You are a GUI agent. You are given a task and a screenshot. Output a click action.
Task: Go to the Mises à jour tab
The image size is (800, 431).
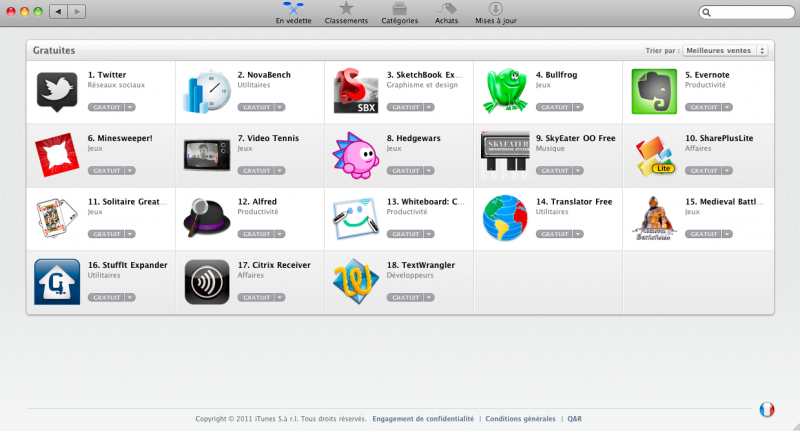(x=496, y=13)
